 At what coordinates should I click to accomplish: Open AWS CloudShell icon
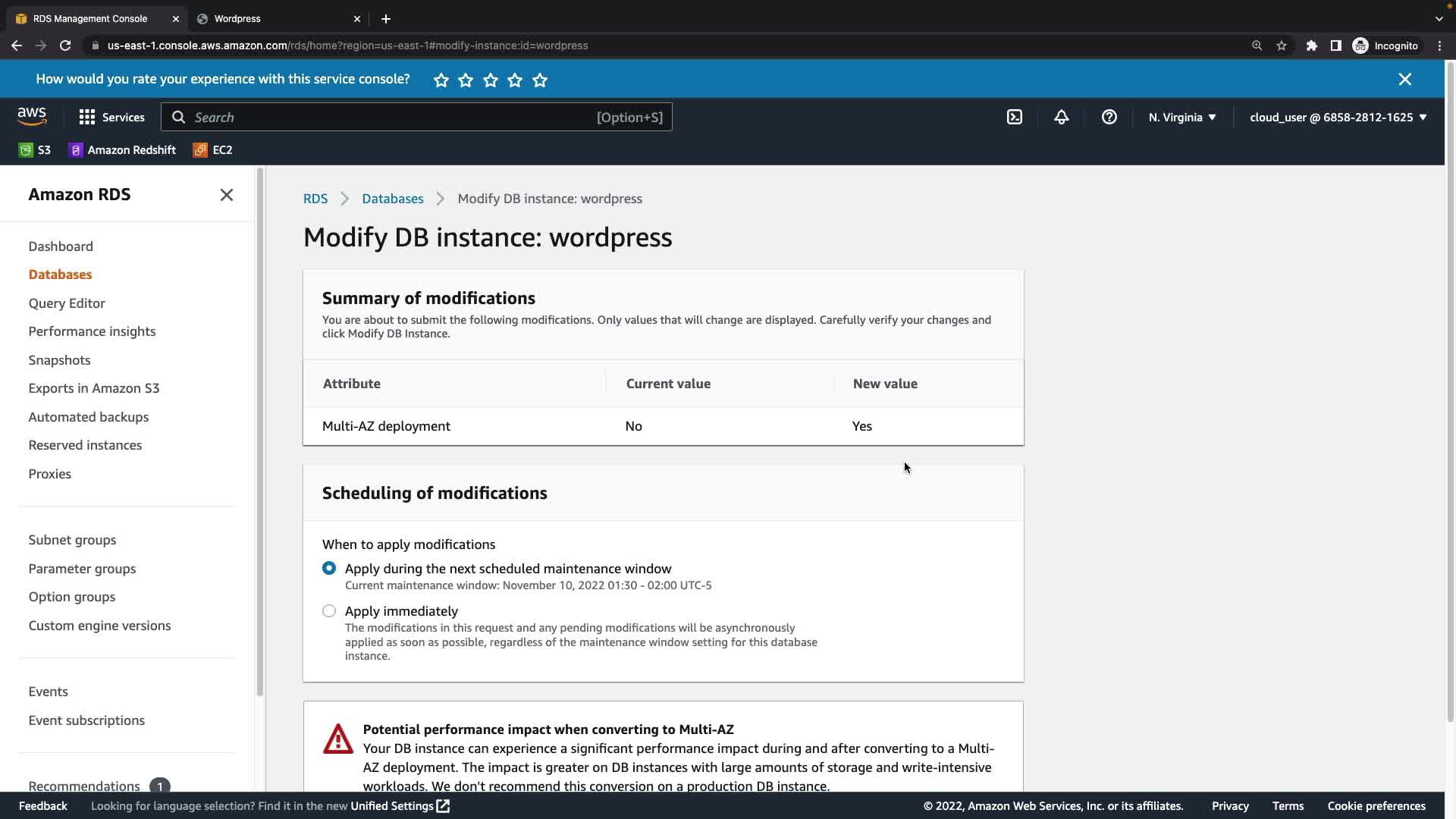click(x=1014, y=117)
